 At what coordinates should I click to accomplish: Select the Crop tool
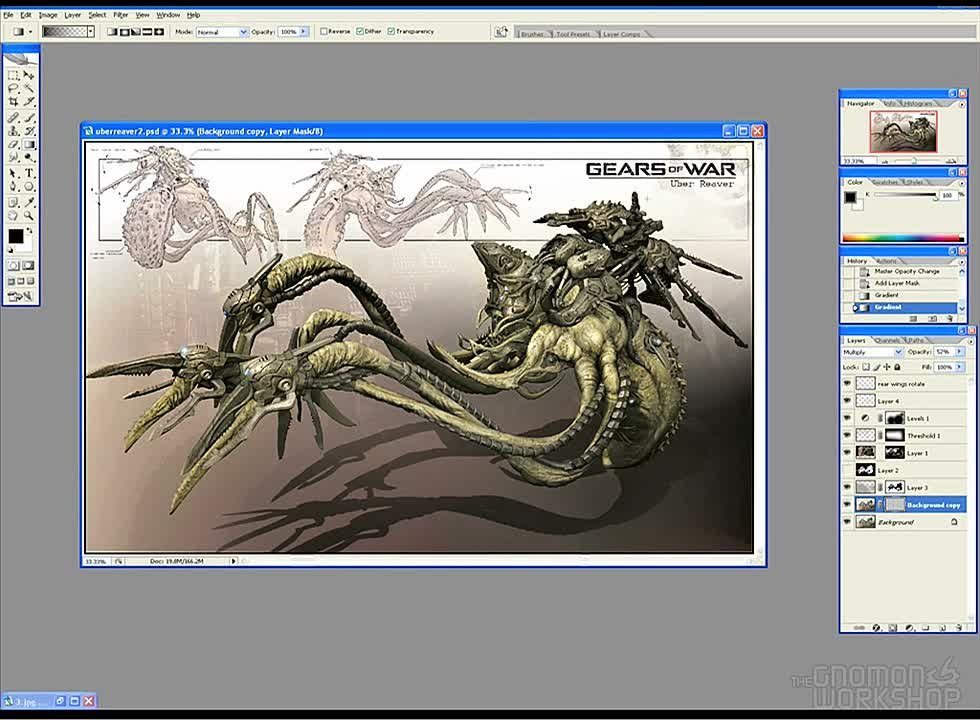point(13,101)
